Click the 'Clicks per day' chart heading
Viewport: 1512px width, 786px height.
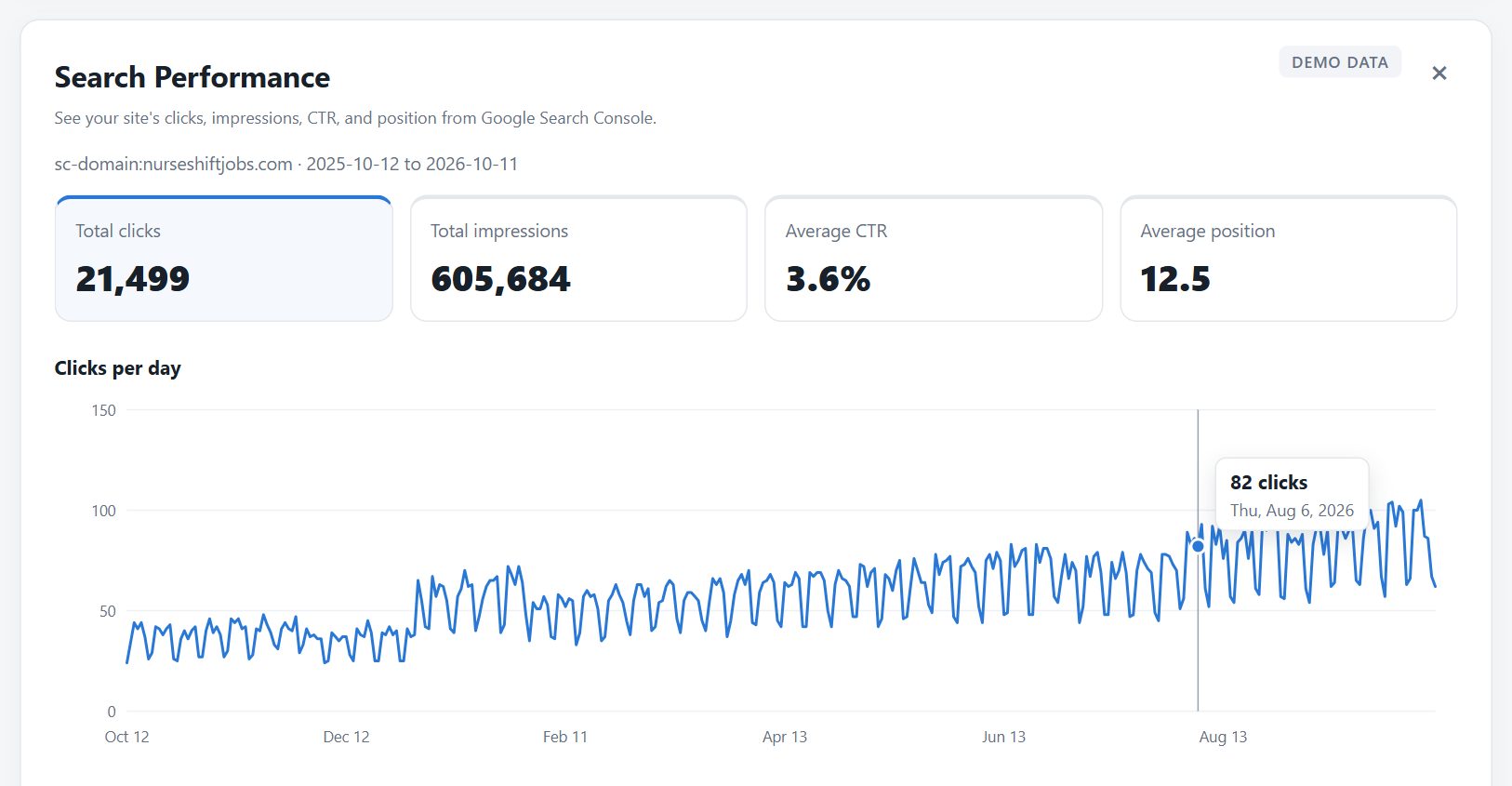118,368
